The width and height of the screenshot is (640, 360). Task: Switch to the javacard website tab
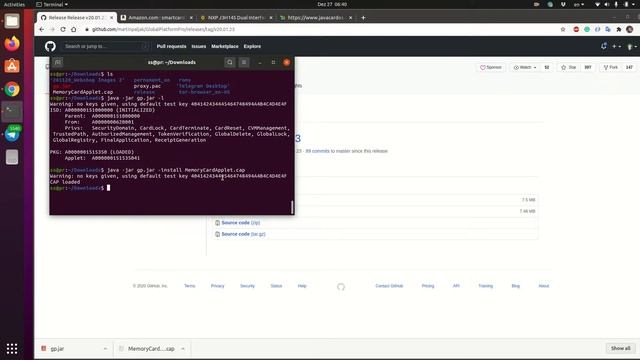[x=315, y=18]
